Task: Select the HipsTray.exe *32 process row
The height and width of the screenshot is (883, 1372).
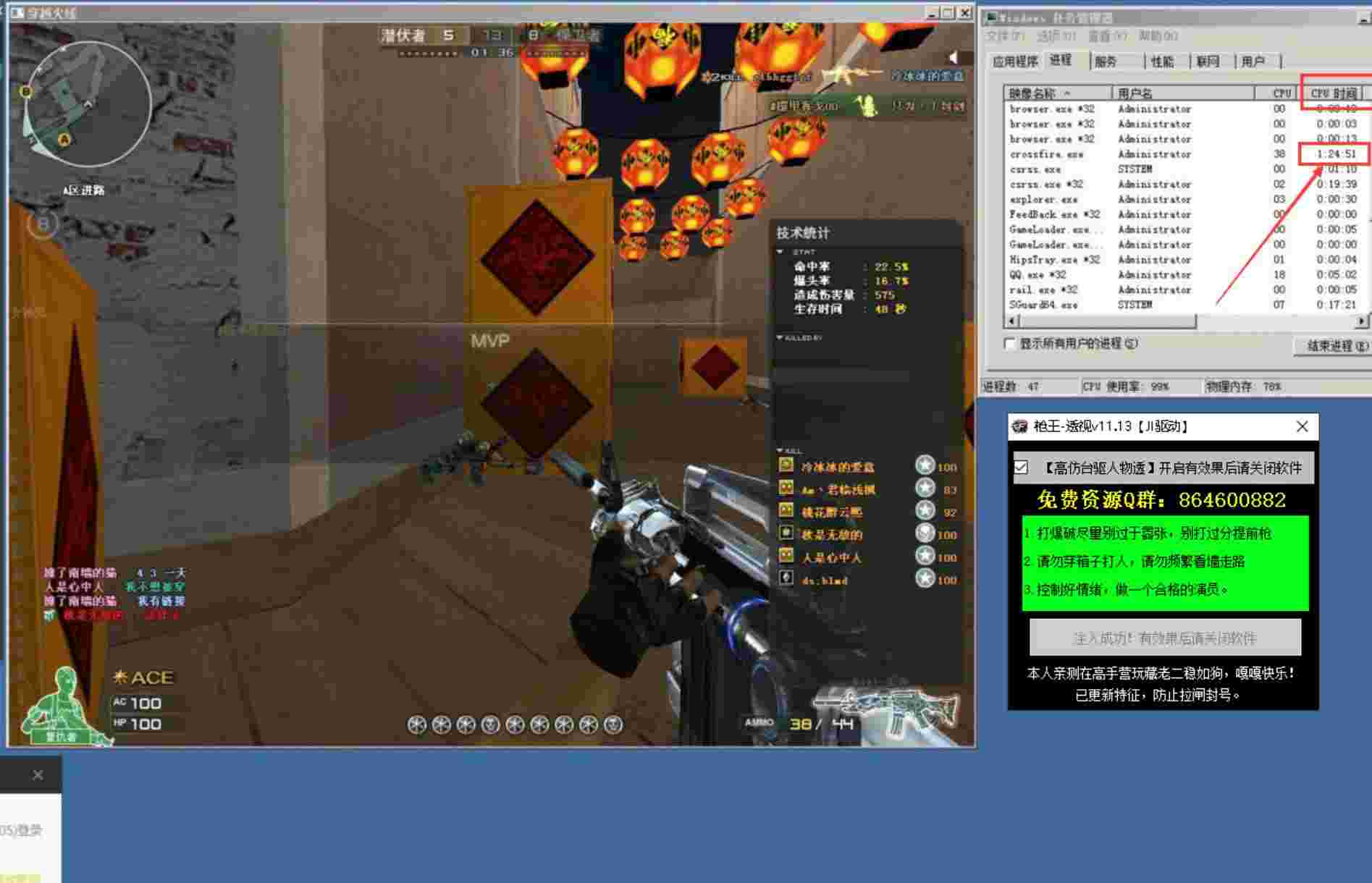Action: [x=1186, y=259]
